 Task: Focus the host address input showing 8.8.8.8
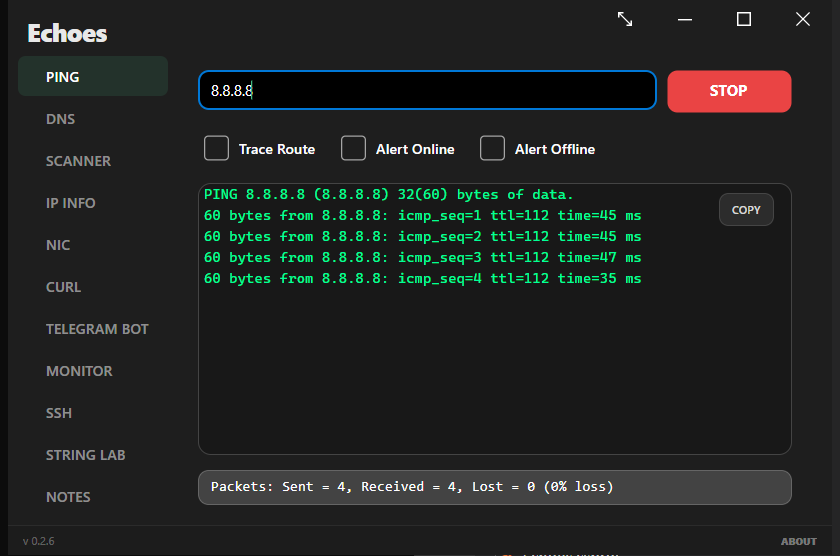point(427,90)
